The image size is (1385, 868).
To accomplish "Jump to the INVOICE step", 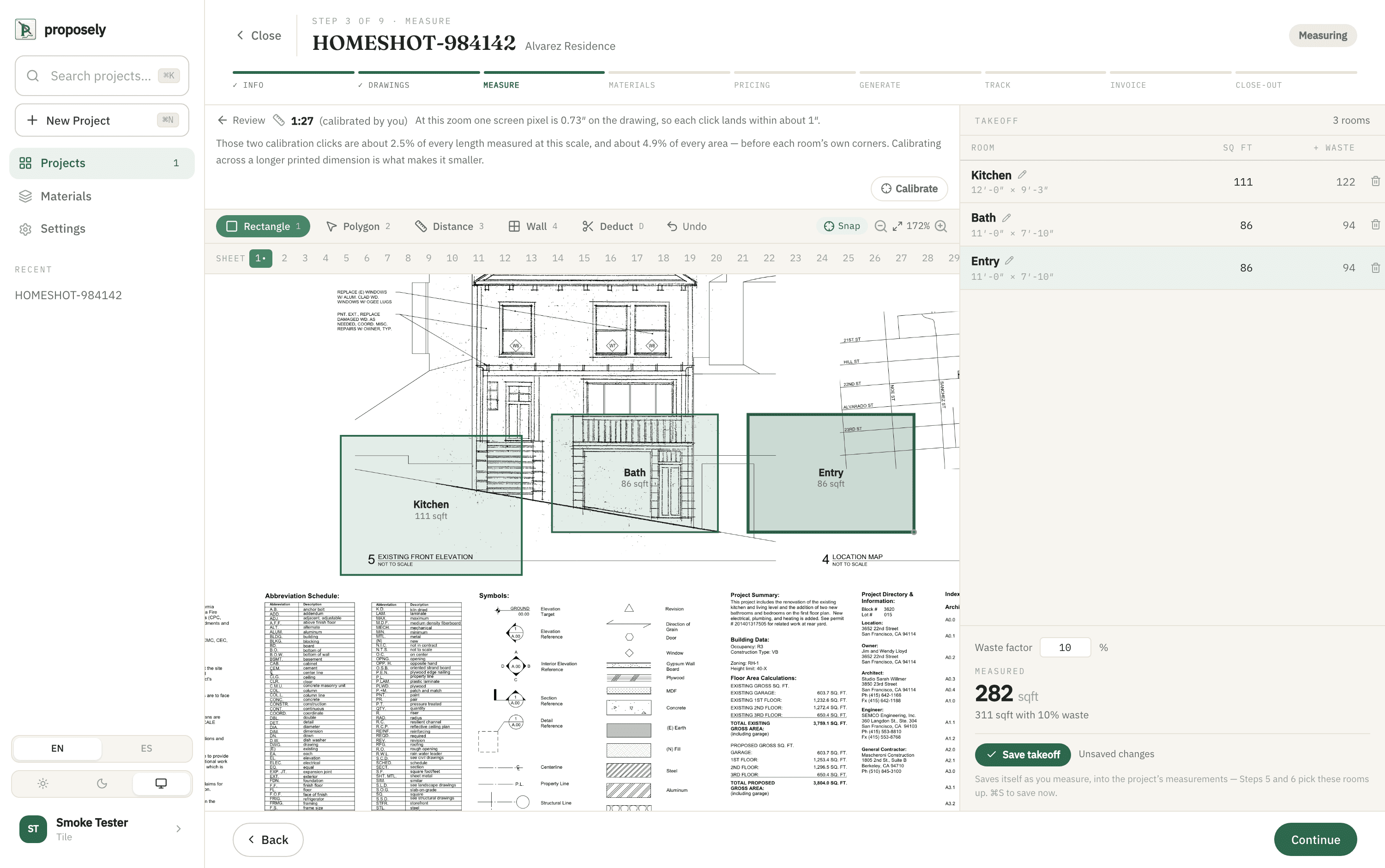I will click(x=1171, y=80).
